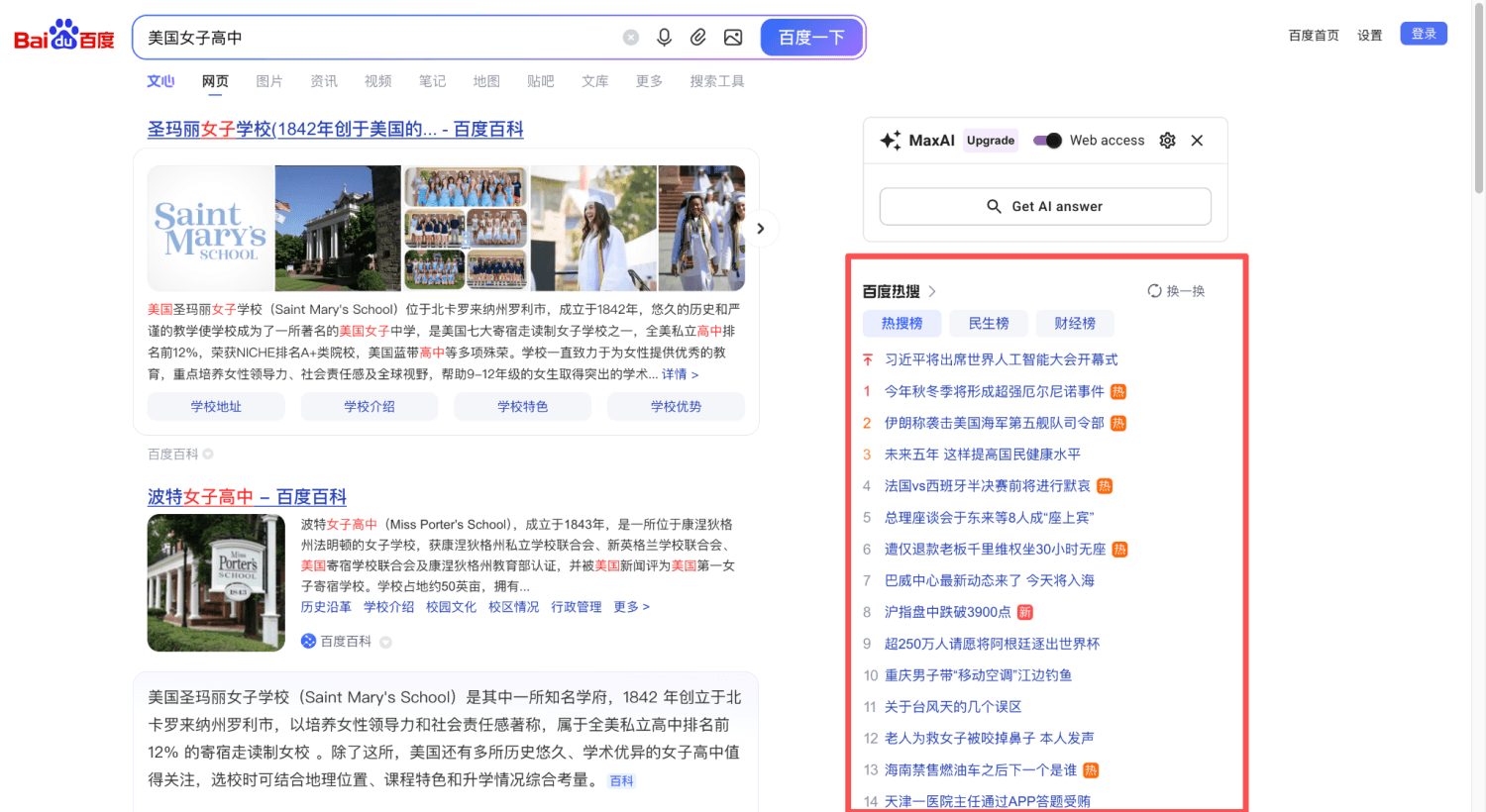Open 搜索工具 options
The height and width of the screenshot is (812, 1486).
[717, 81]
